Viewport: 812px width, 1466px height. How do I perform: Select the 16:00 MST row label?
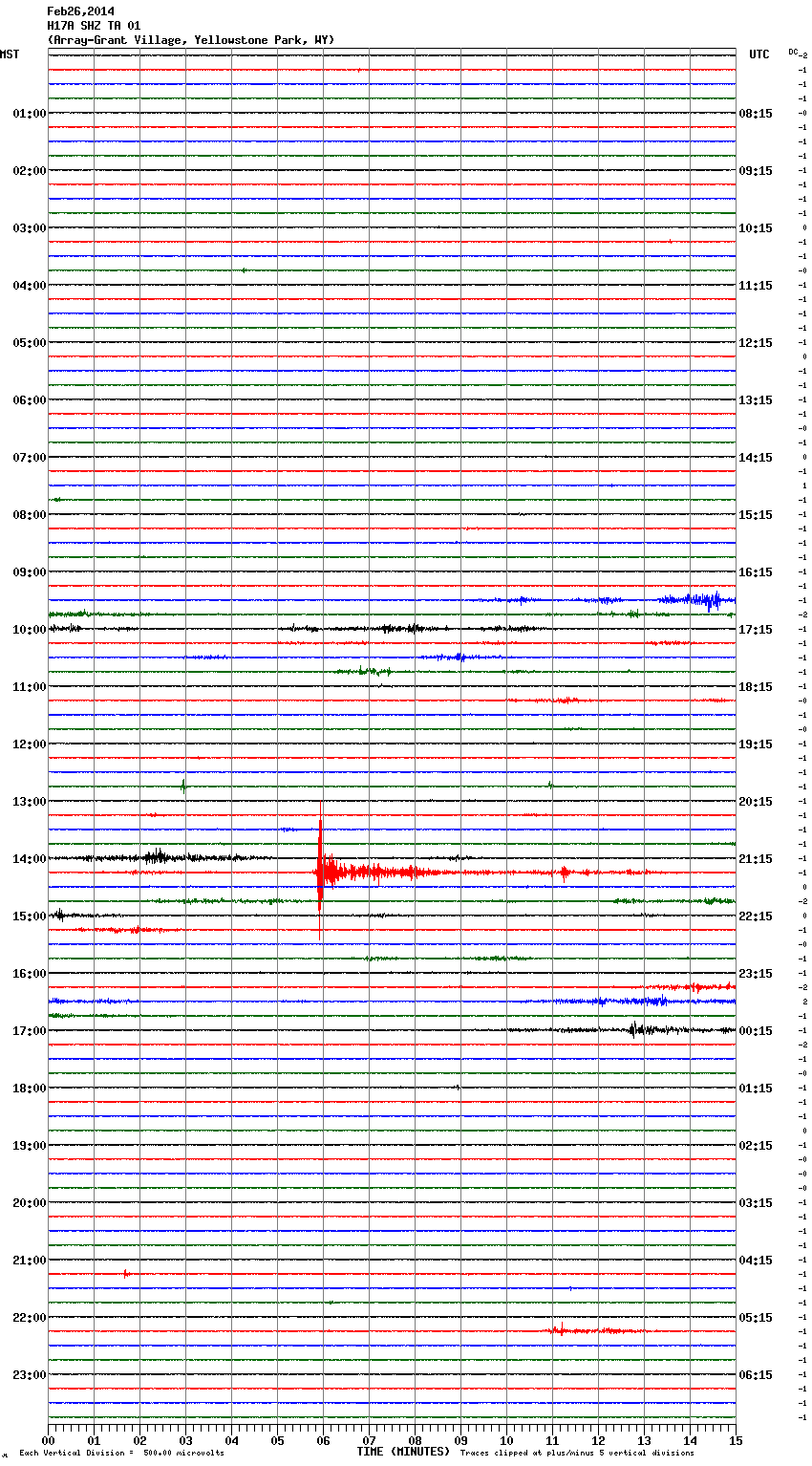point(29,973)
